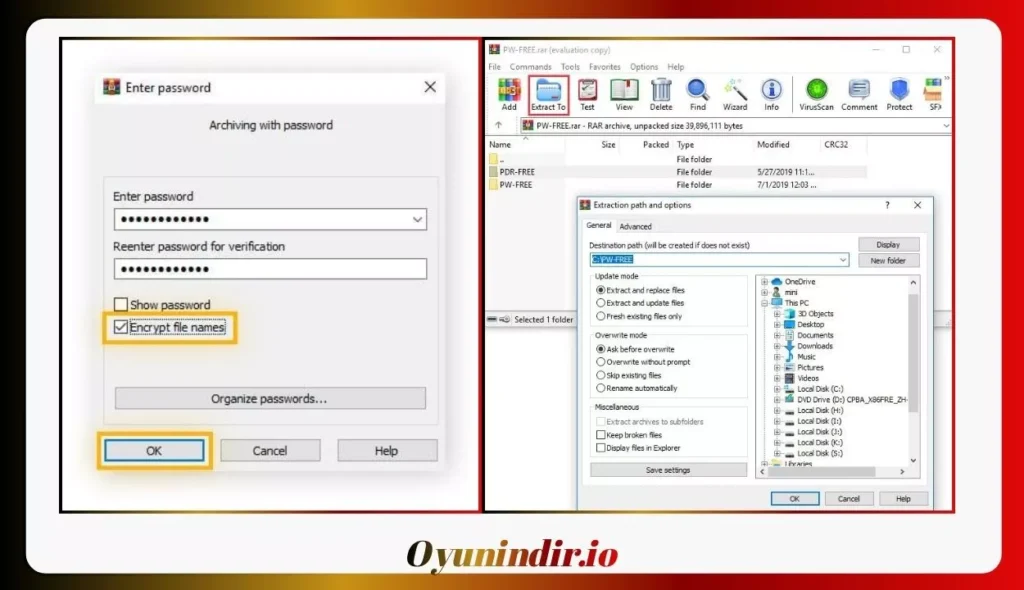1024x590 pixels.
Task: Select Pictures in folder tree
Action: tap(804, 367)
